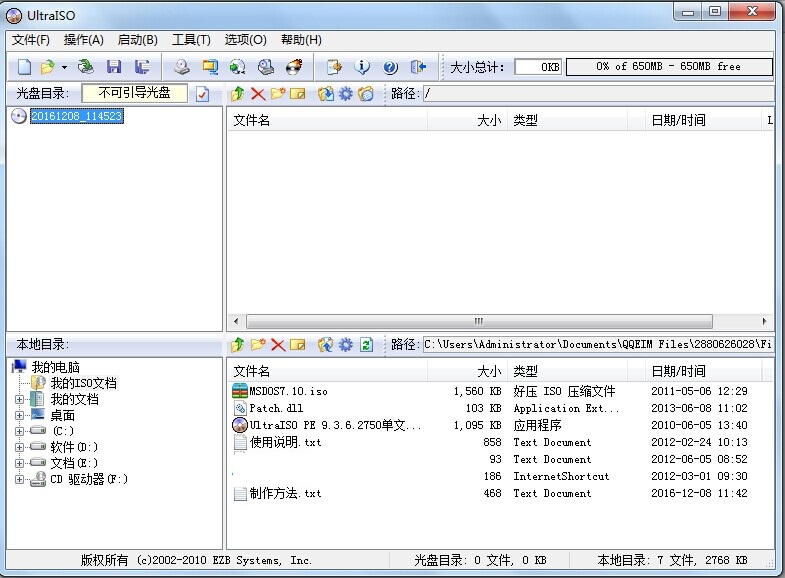Click the Extract icon in disc pane toolbar
This screenshot has height=578, width=785.
tap(325, 94)
